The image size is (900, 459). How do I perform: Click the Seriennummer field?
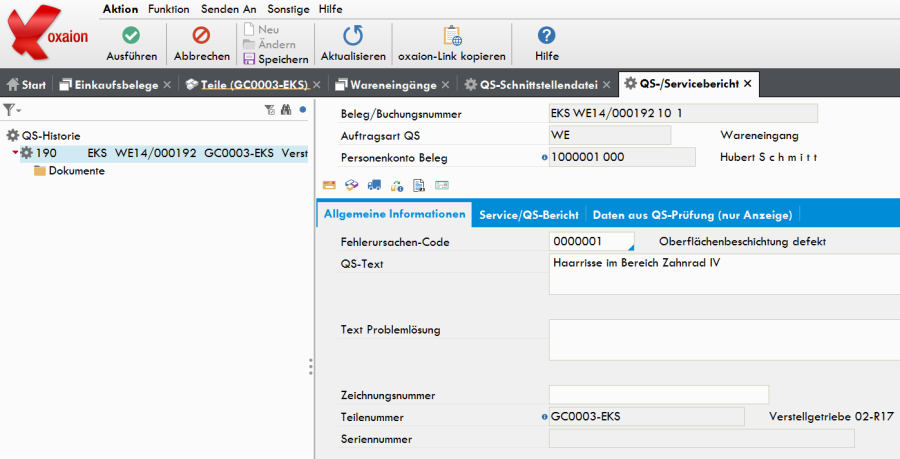702,438
